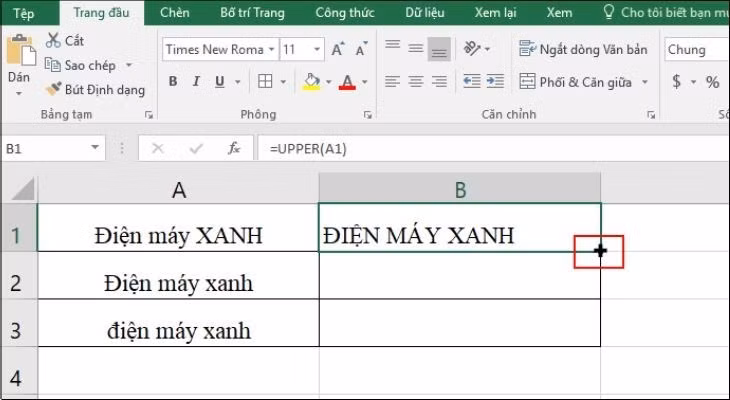
Task: Open the underline style dropdown arrow
Action: [x=237, y=82]
